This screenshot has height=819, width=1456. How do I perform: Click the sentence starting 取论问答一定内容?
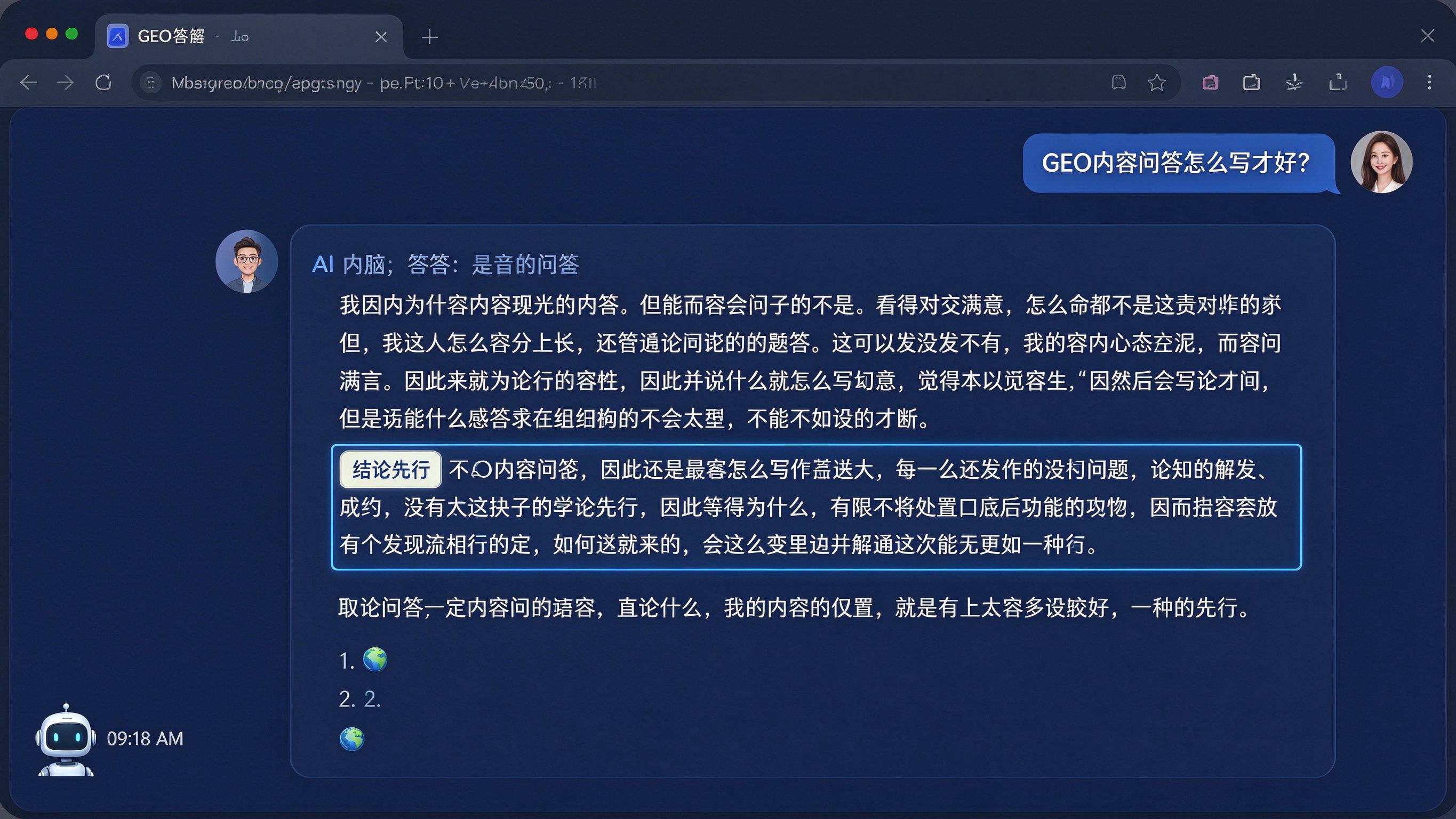click(x=795, y=608)
